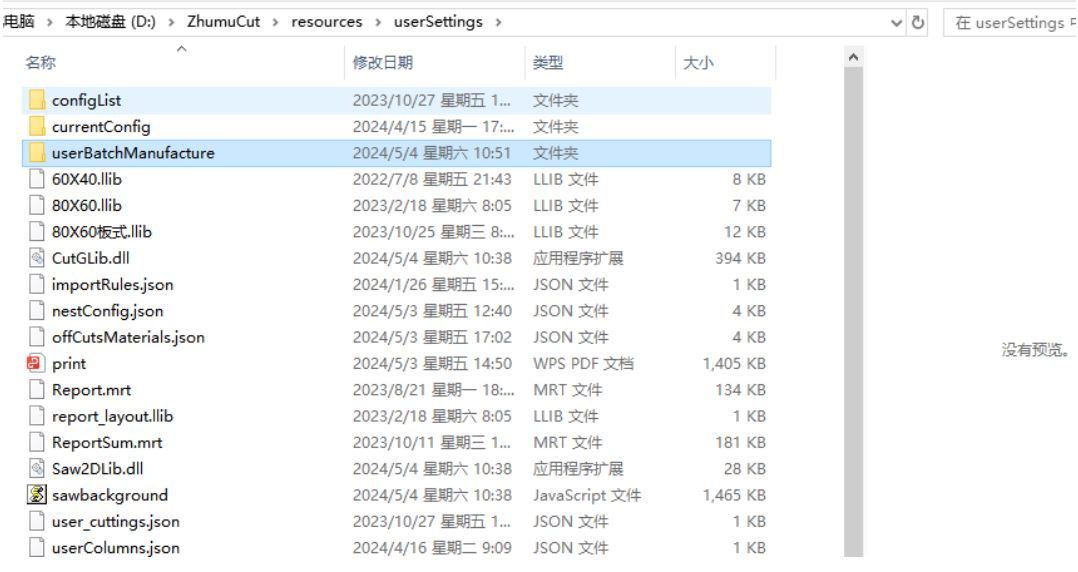1078x572 pixels.
Task: Select the sawbackground file name
Action: 110,495
